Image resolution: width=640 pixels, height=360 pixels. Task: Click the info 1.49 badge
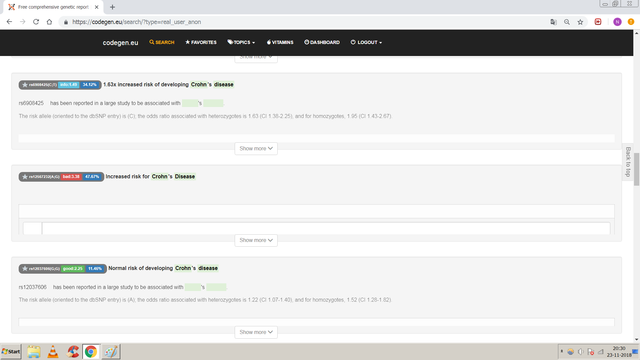(x=69, y=85)
